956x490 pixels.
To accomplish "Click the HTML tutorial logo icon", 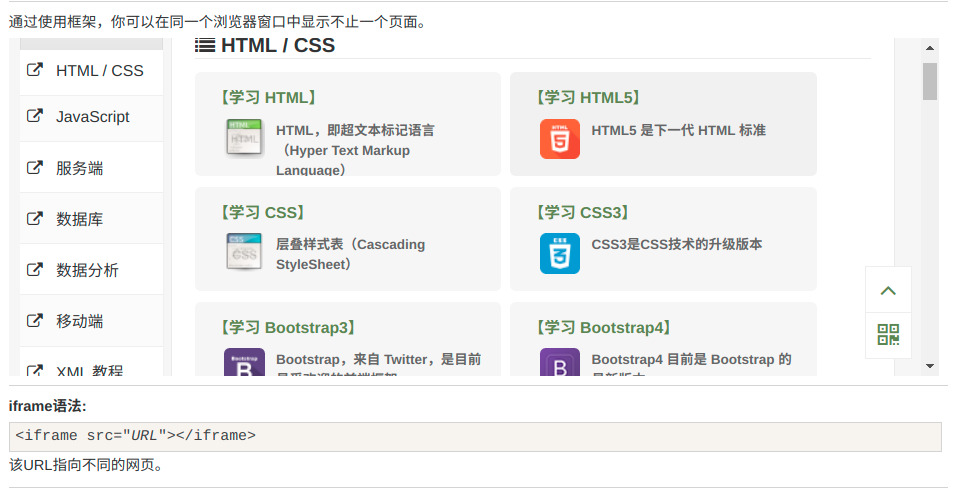I will 244,138.
